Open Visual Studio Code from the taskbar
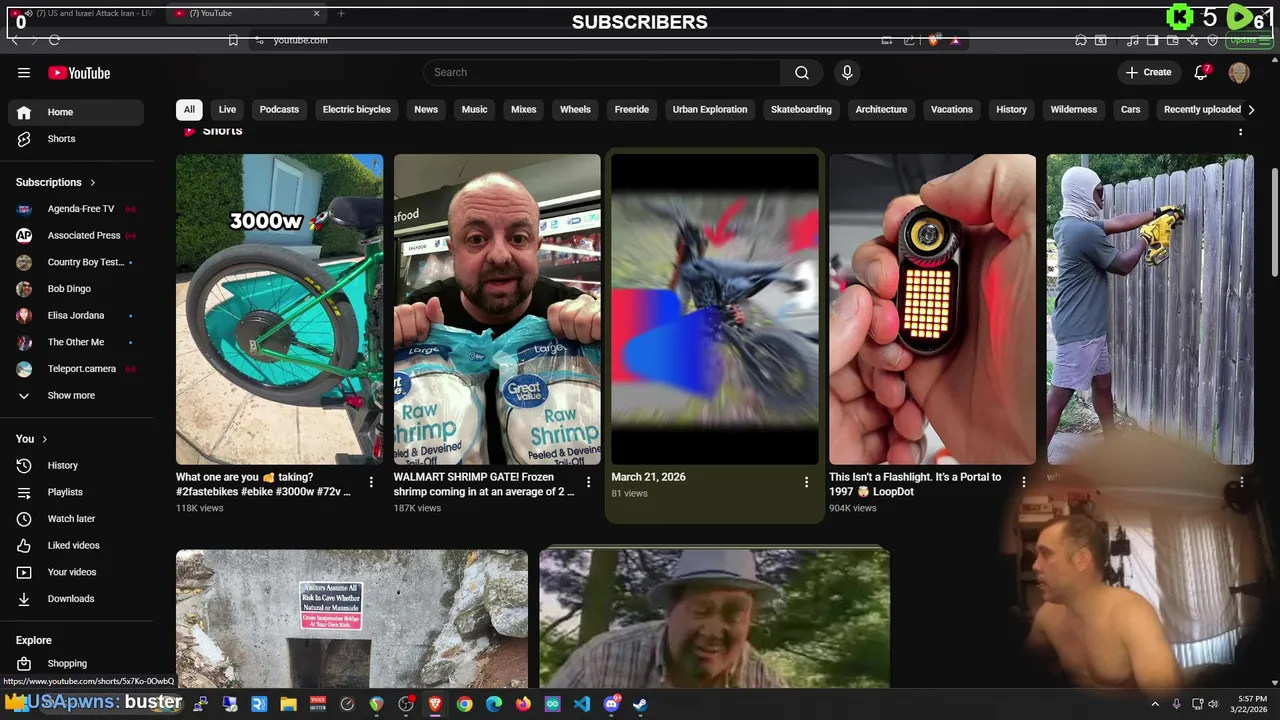 point(582,704)
